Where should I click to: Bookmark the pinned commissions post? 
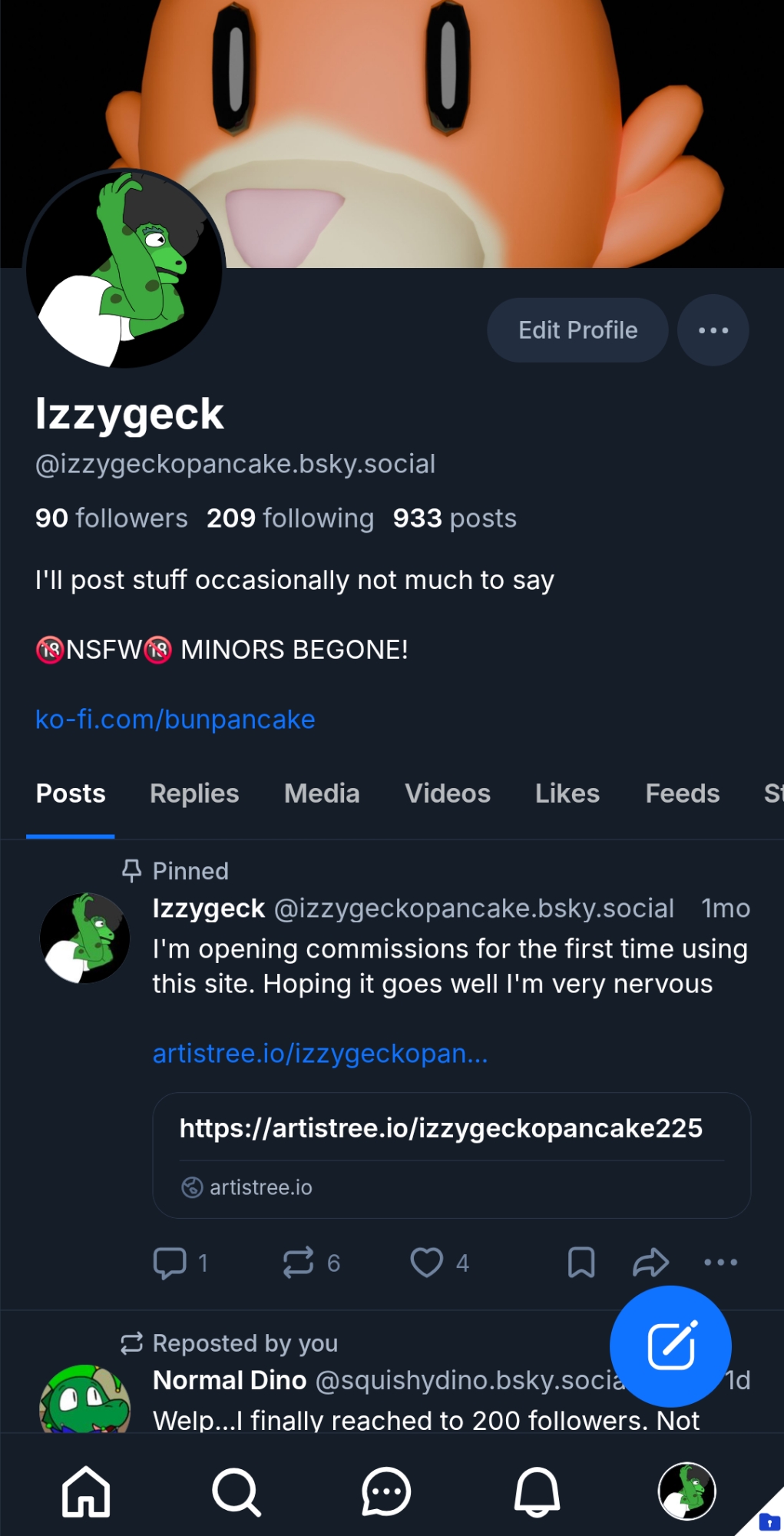[x=581, y=1263]
